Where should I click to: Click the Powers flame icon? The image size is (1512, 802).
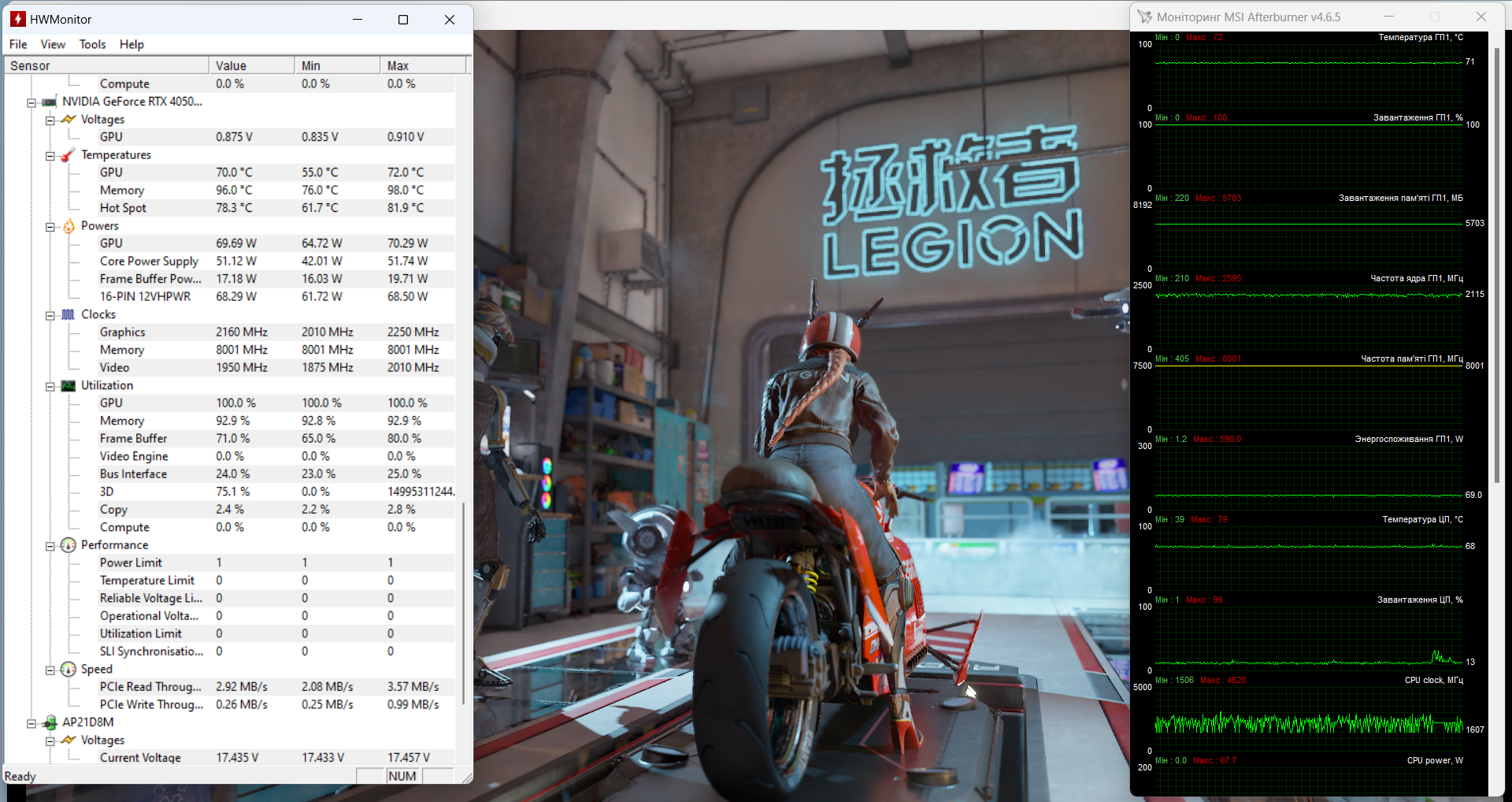(69, 226)
